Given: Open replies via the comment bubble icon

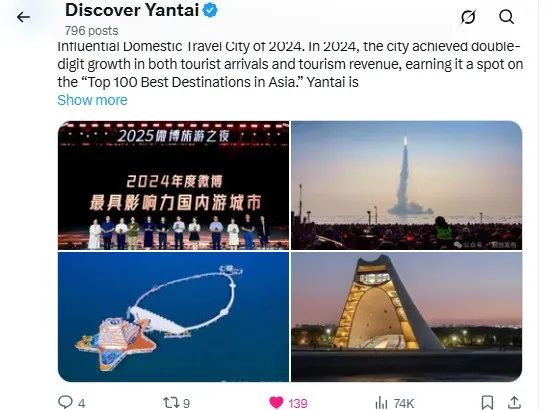Looking at the screenshot, I should tap(65, 402).
